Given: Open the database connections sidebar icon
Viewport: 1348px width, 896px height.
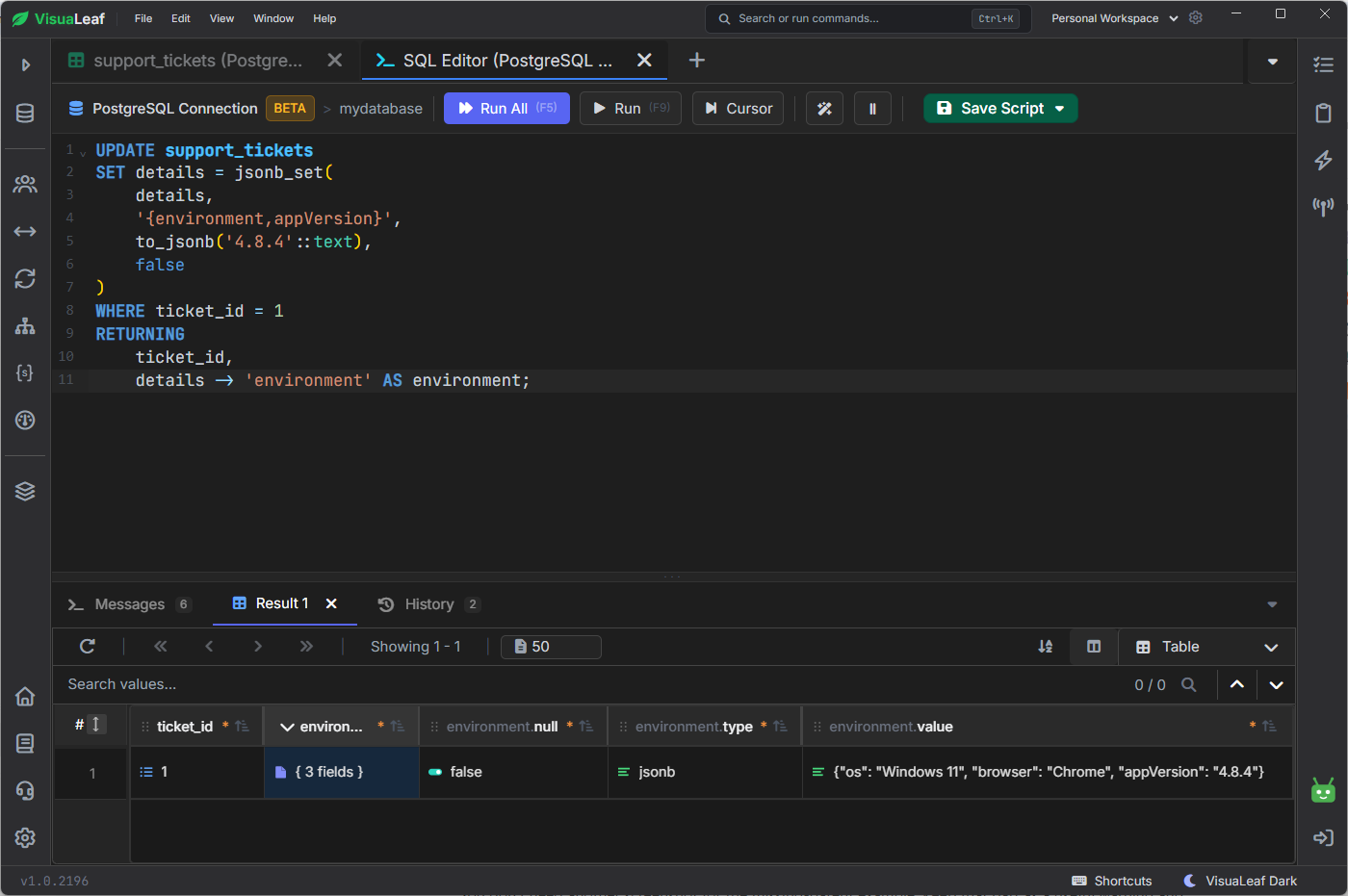Looking at the screenshot, I should point(25,114).
